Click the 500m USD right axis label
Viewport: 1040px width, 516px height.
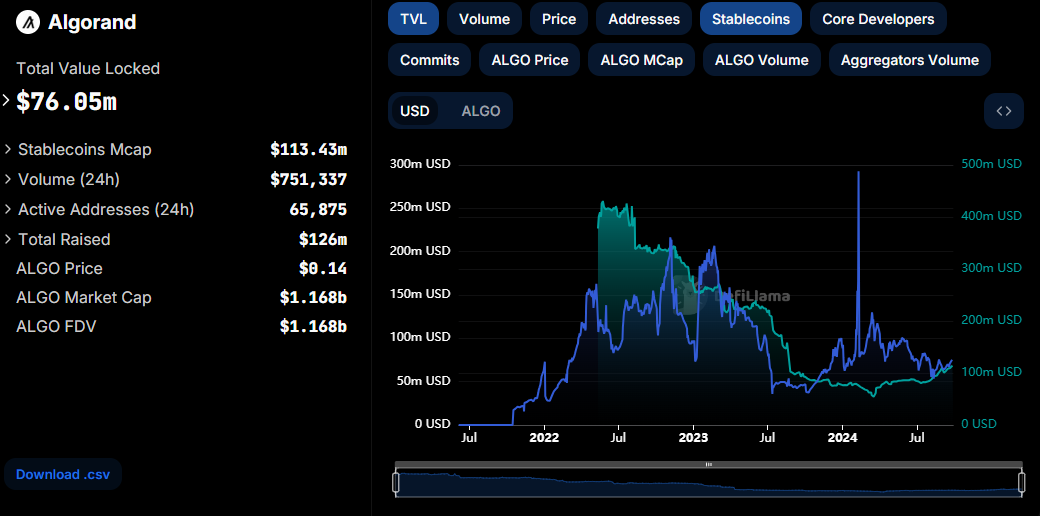pos(992,164)
